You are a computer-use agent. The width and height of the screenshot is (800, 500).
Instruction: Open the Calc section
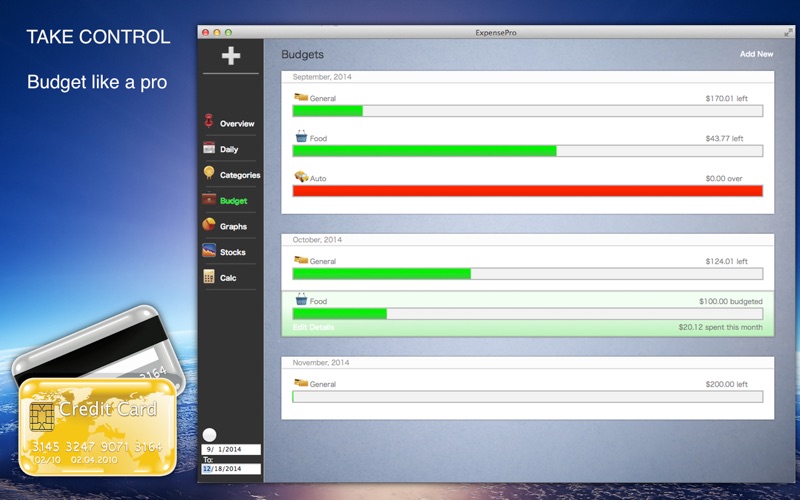(x=228, y=278)
